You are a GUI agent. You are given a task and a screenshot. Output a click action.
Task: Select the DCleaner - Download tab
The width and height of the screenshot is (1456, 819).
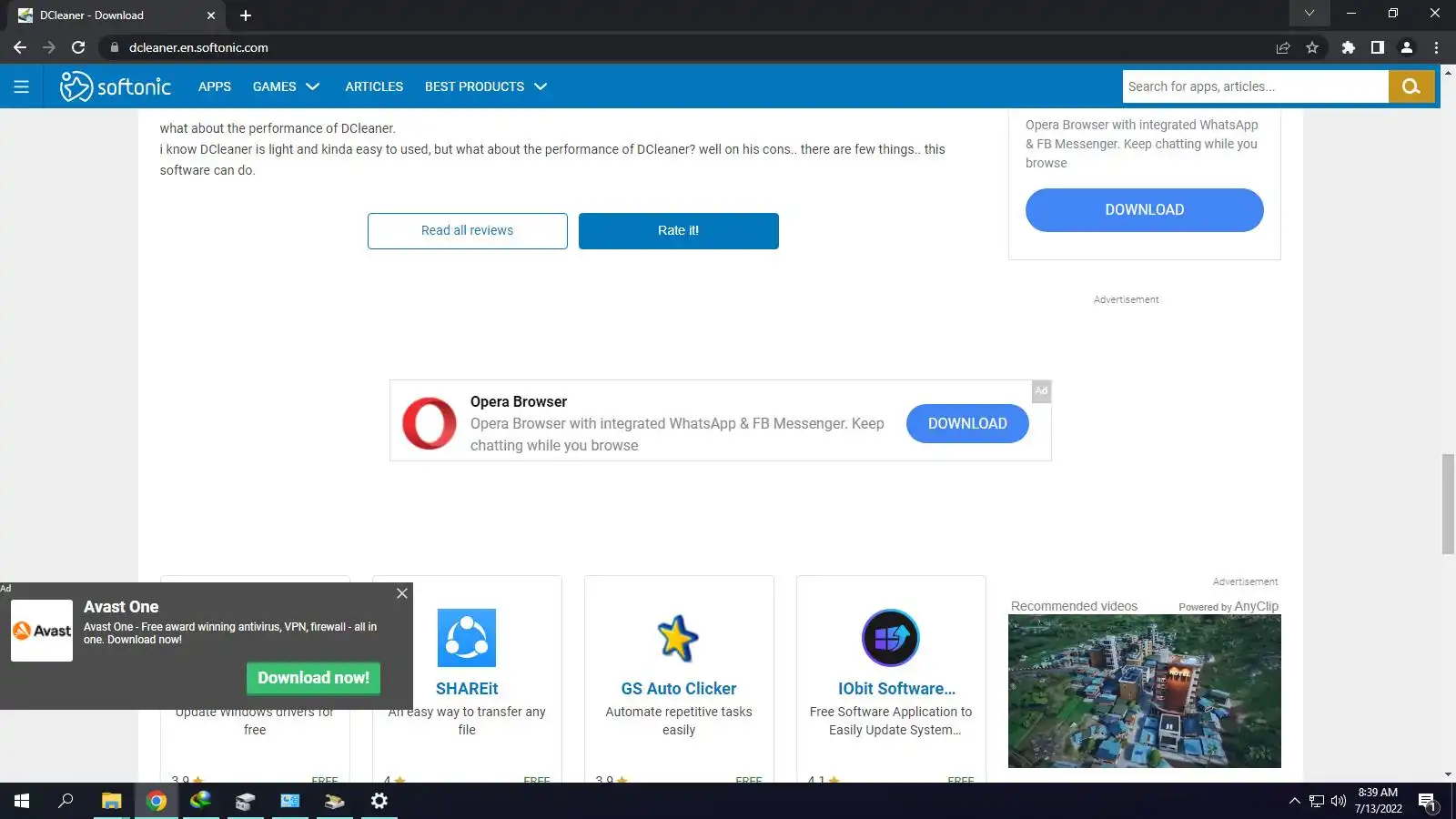116,15
